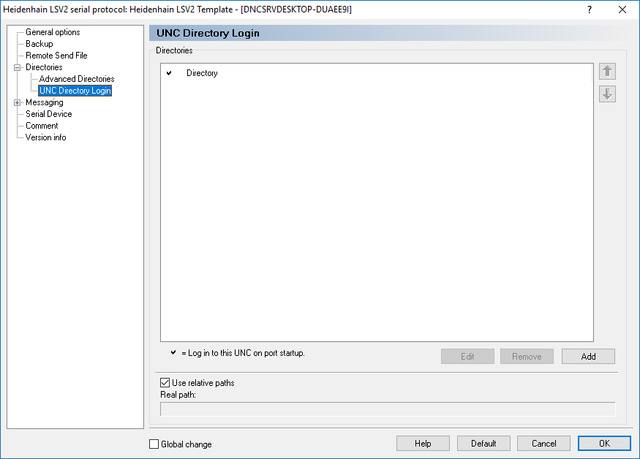Open the Comment settings page
This screenshot has width=640, height=459.
click(42, 126)
